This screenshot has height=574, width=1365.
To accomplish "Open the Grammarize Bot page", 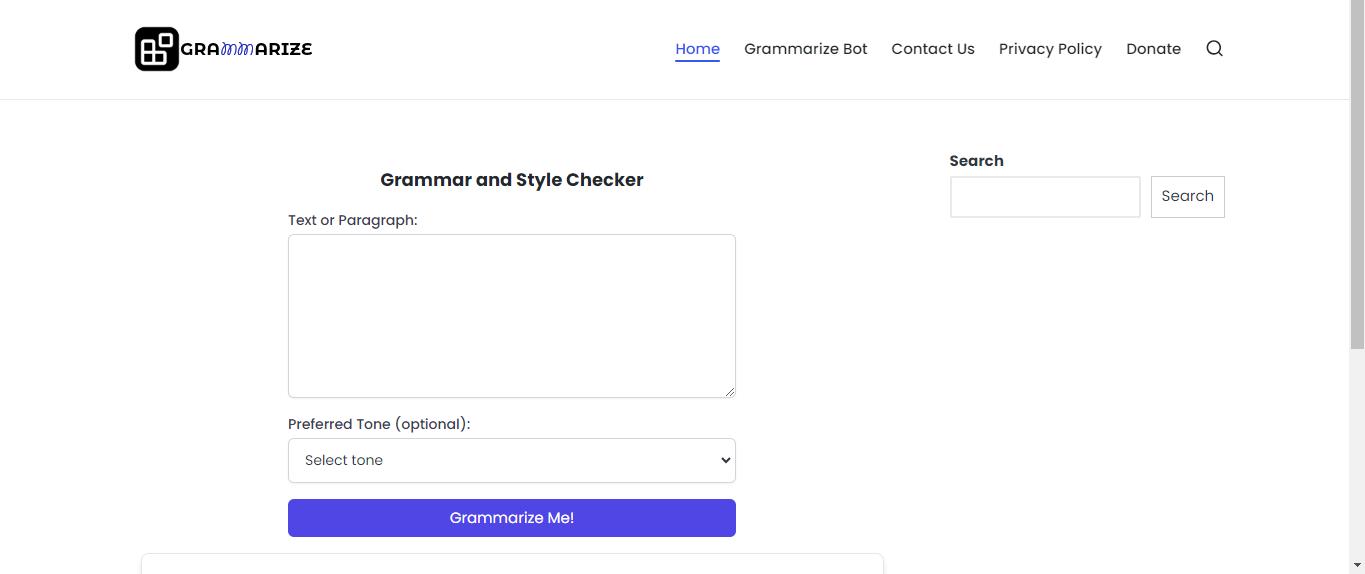I will (x=806, y=49).
